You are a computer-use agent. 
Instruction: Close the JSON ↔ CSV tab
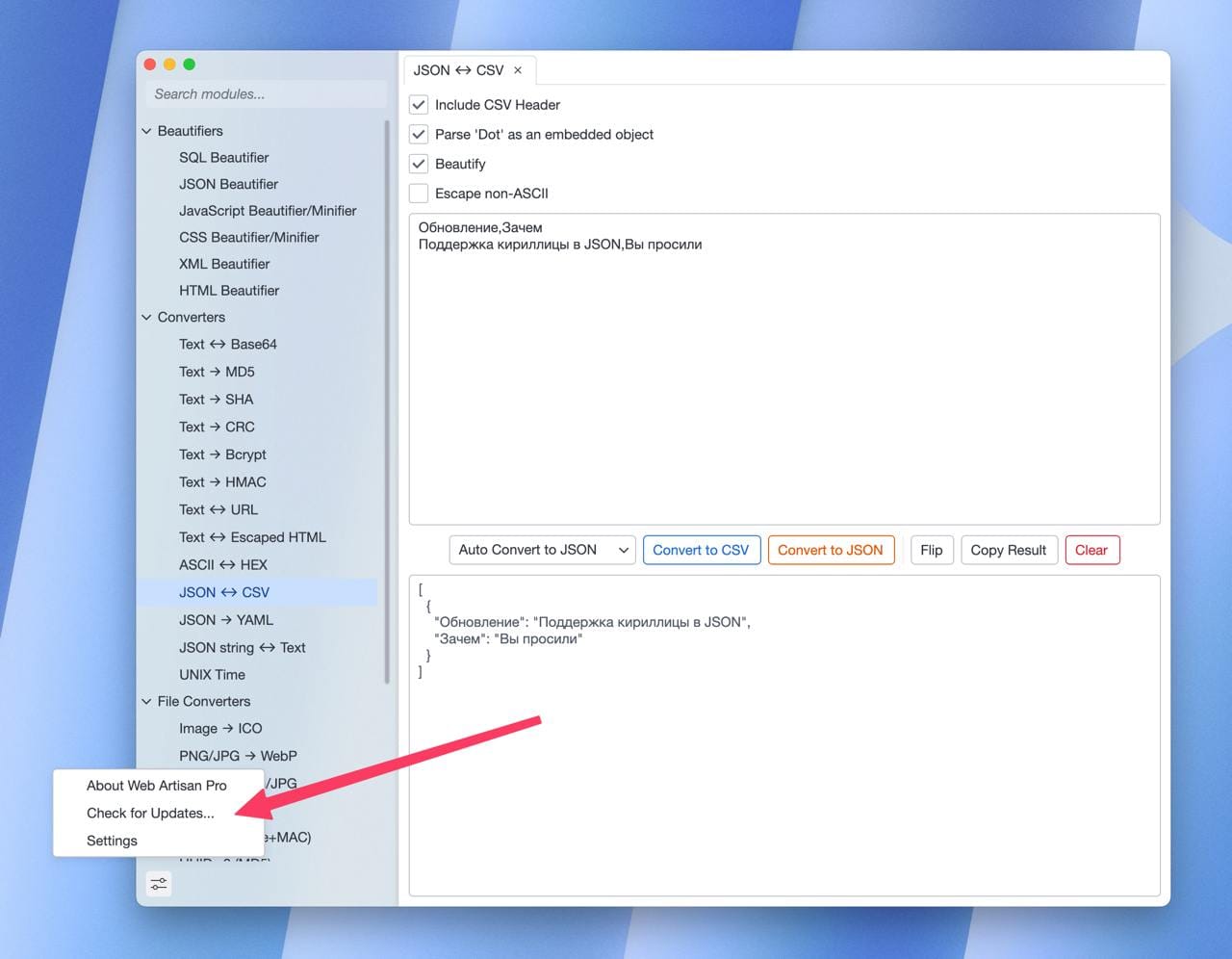point(518,70)
